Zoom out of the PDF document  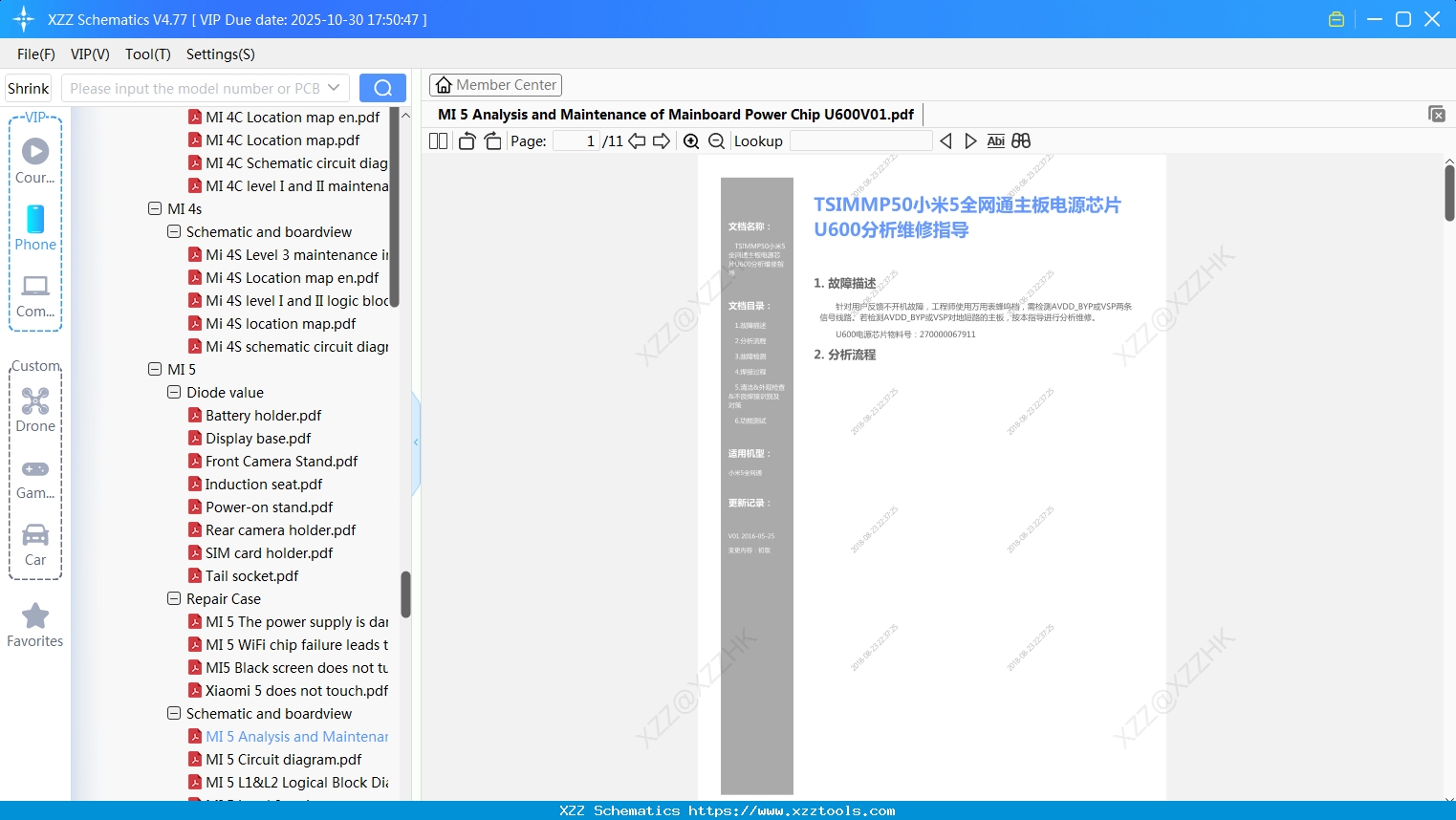(x=715, y=140)
